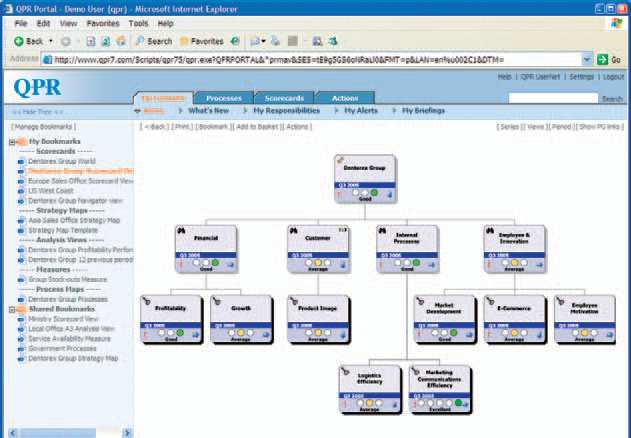Click the History icon next to Favorites
The image size is (631, 438).
click(235, 41)
